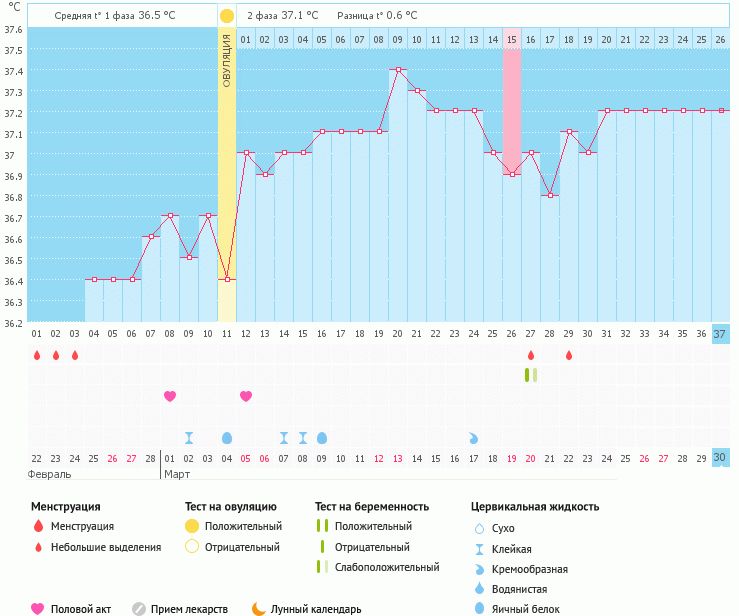Click the Половой акт legend heart icon
The height and width of the screenshot is (616, 739).
38,608
